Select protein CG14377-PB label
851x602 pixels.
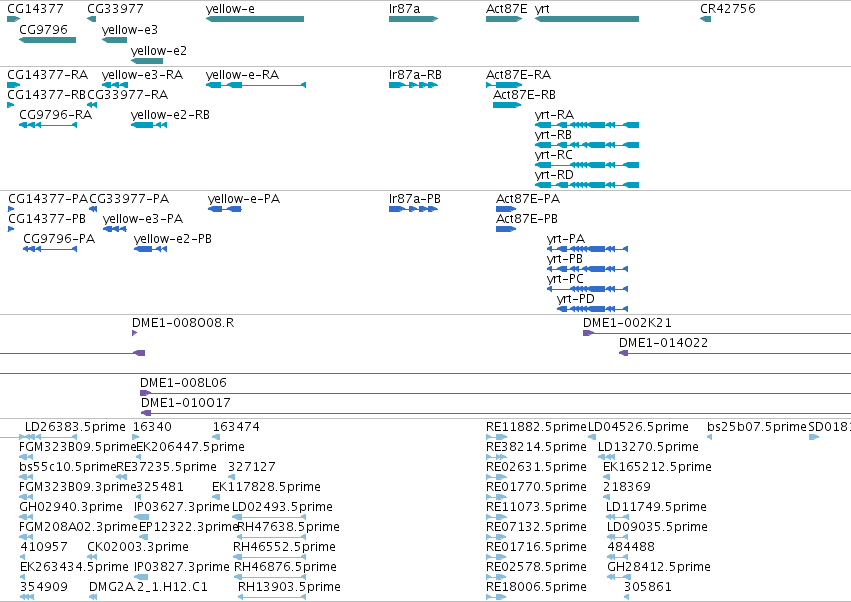[47, 219]
